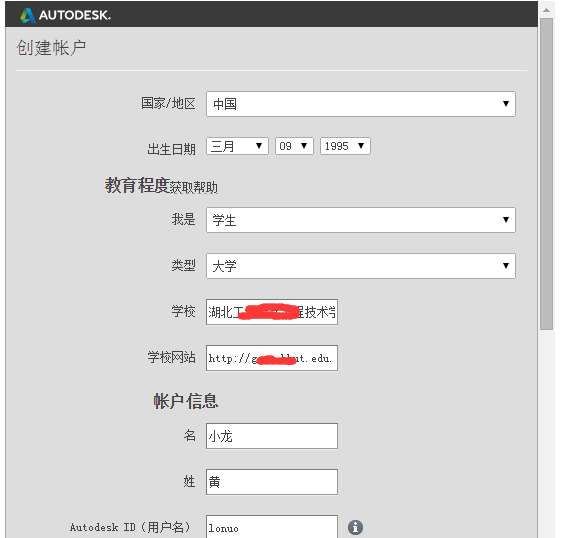Click the vertical scrollbar thumb
This screenshot has width=562, height=538.
point(547,174)
